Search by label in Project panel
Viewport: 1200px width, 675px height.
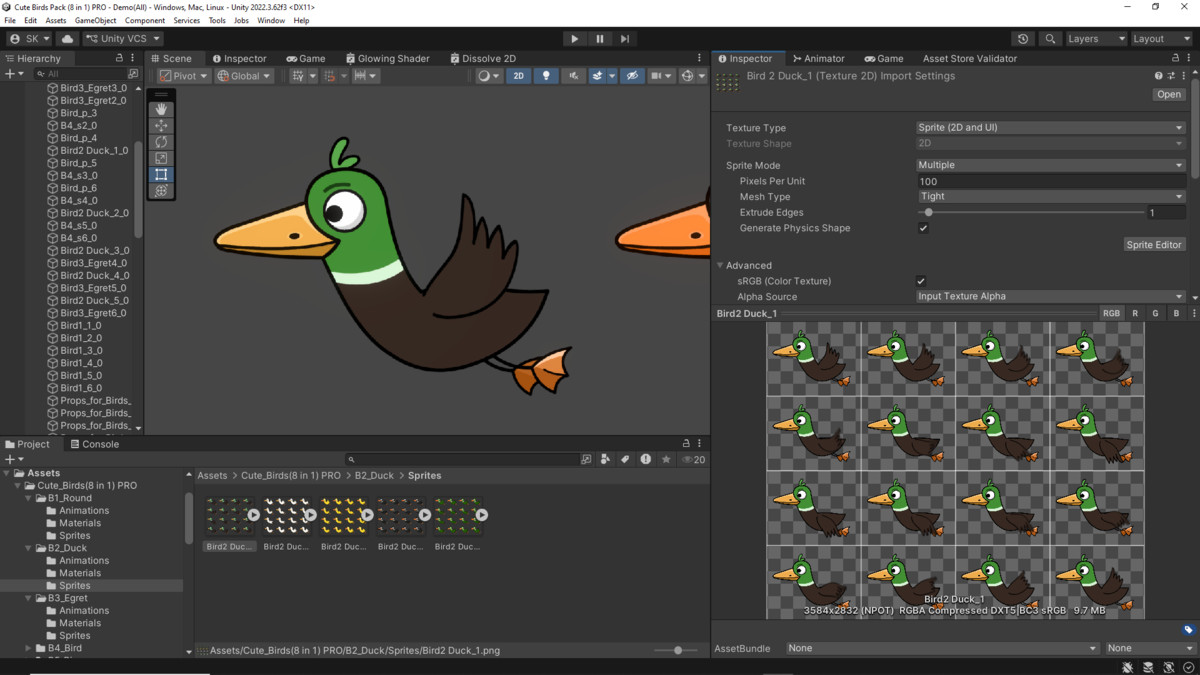point(625,459)
